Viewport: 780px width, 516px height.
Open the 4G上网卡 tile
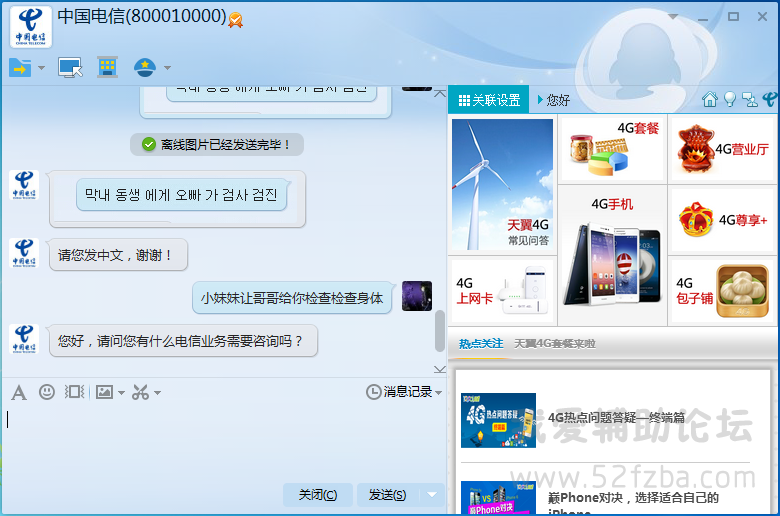click(502, 291)
